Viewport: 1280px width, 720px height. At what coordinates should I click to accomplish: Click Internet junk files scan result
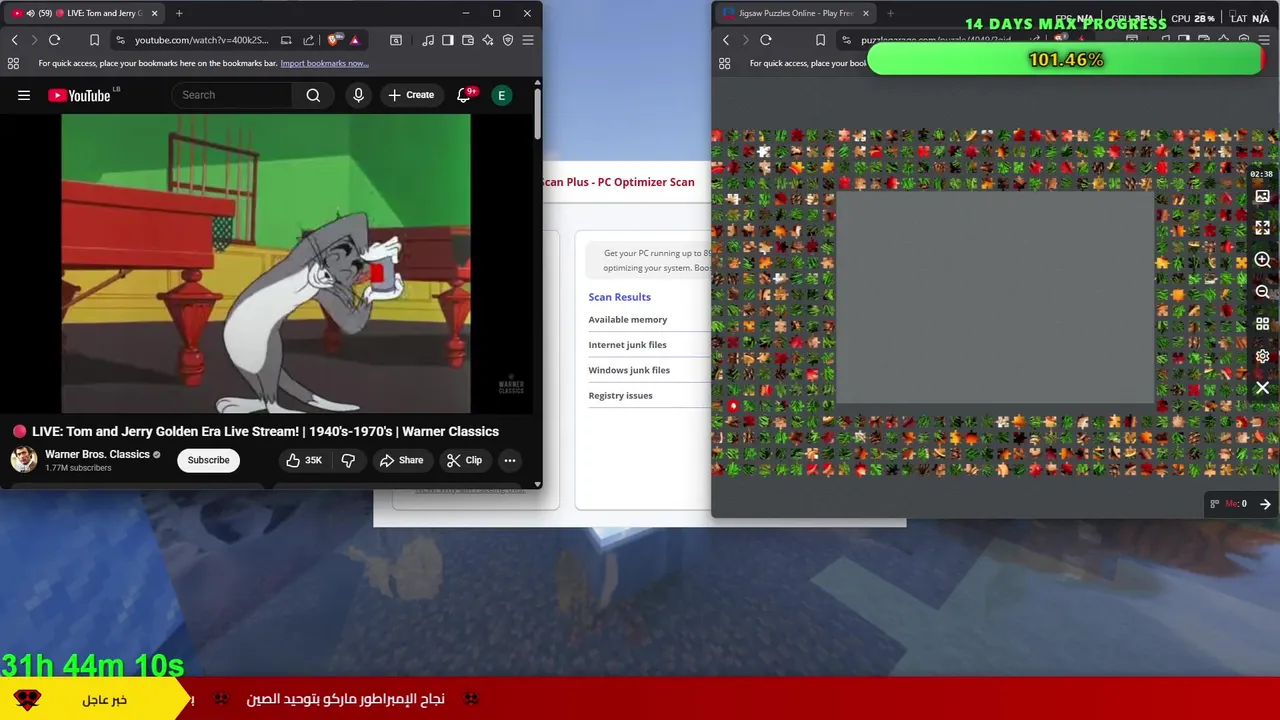[627, 344]
